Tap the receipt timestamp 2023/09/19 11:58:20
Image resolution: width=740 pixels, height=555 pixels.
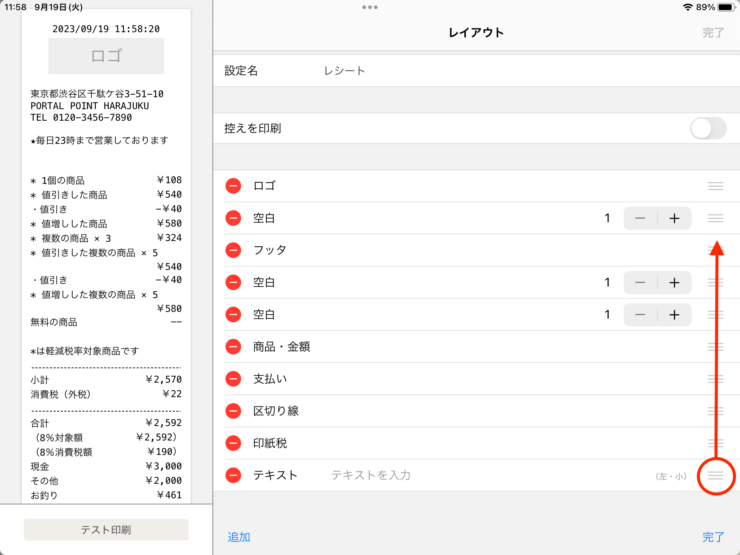106,29
